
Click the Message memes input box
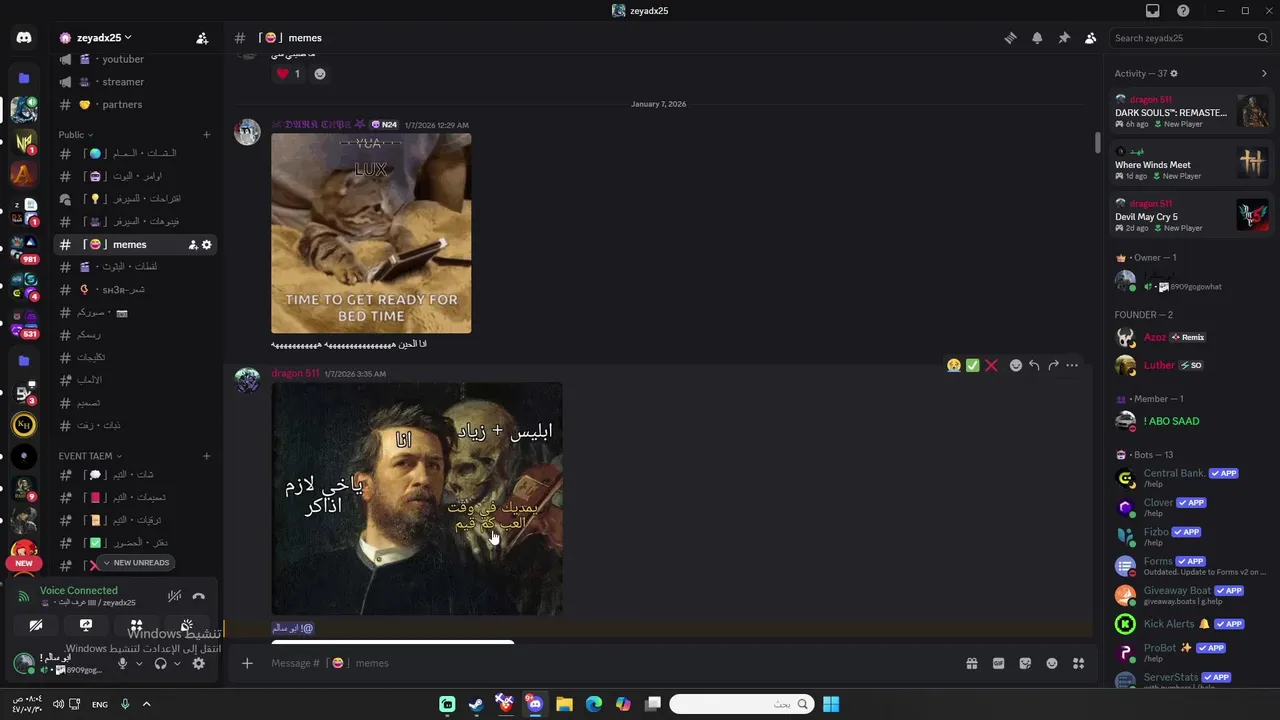click(x=600, y=663)
